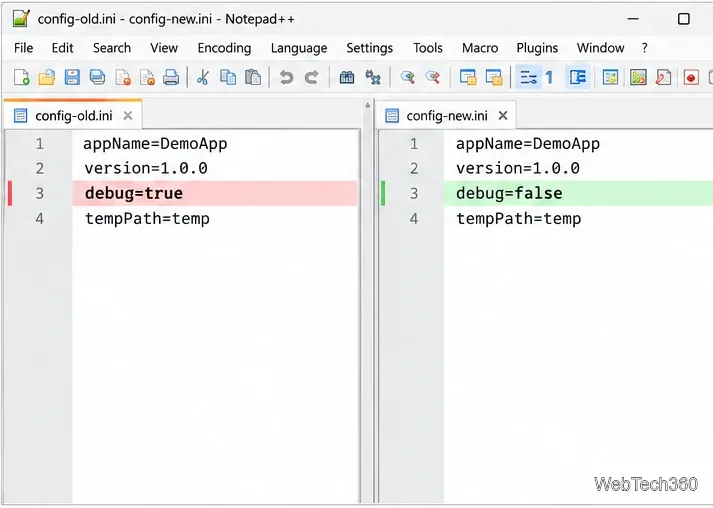Click the Save All toolbar icon
Viewport: 713px width, 508px height.
(97, 77)
